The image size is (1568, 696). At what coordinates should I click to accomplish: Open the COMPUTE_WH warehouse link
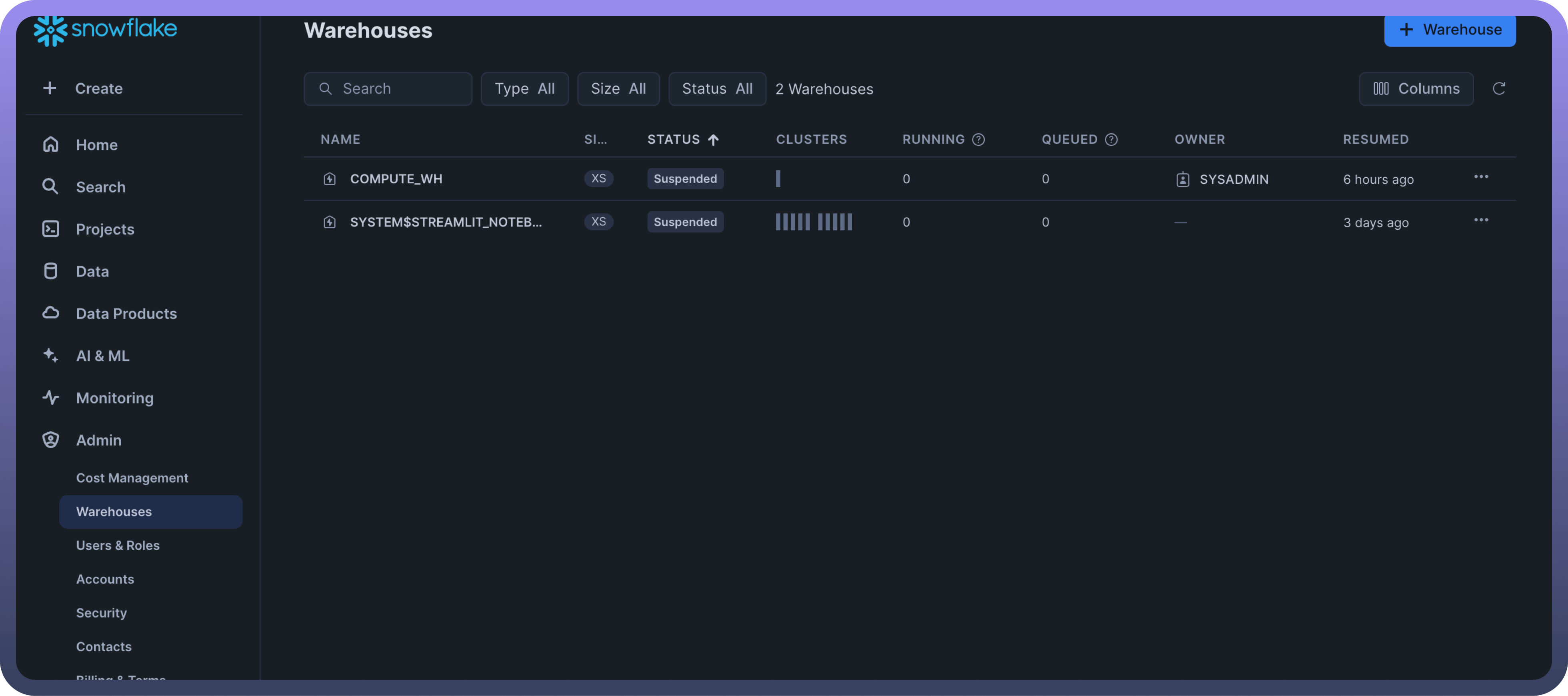click(396, 179)
